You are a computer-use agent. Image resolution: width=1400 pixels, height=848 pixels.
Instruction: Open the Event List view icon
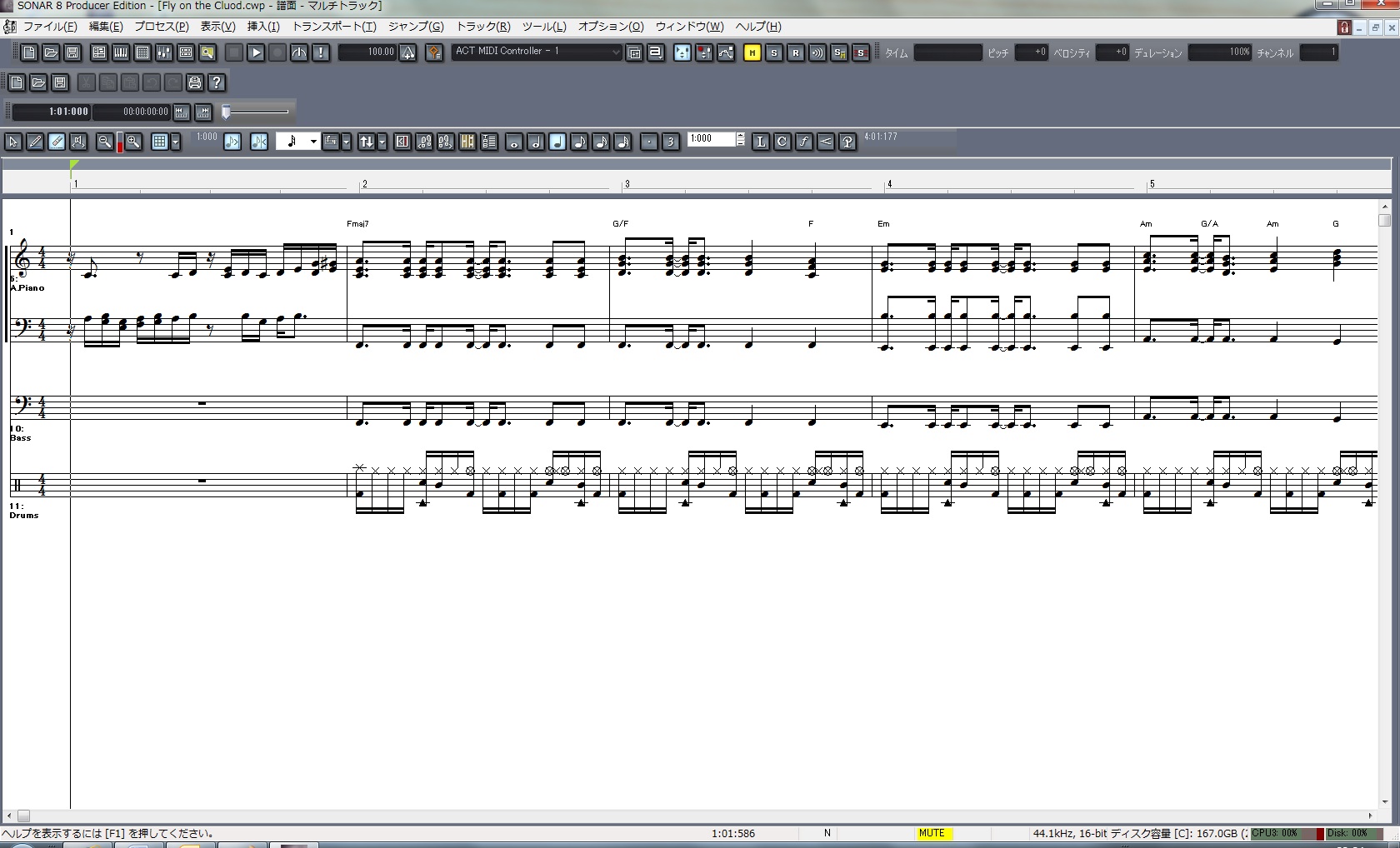pyautogui.click(x=142, y=52)
